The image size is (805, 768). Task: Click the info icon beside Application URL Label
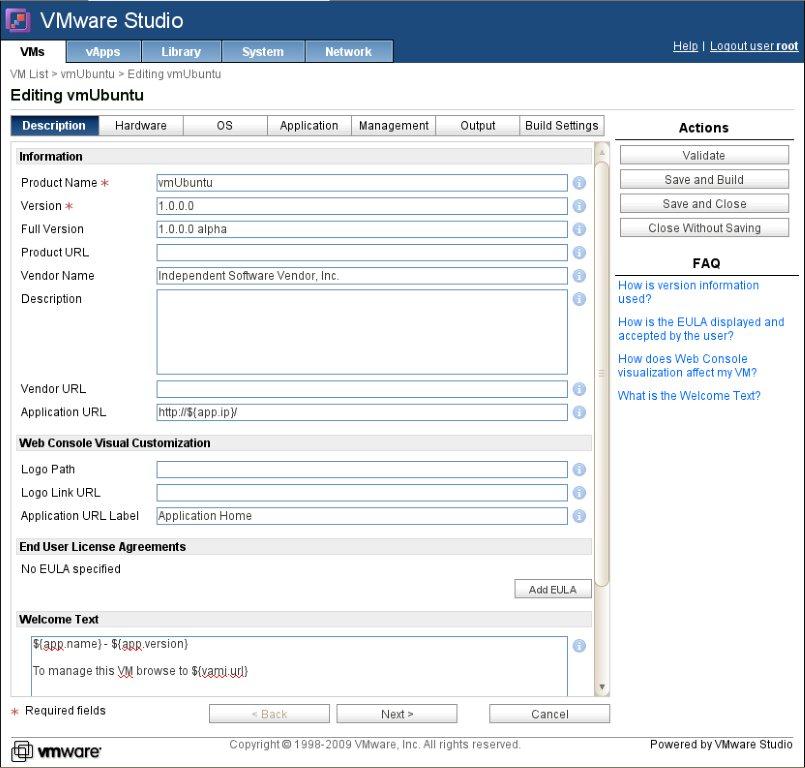click(x=579, y=516)
